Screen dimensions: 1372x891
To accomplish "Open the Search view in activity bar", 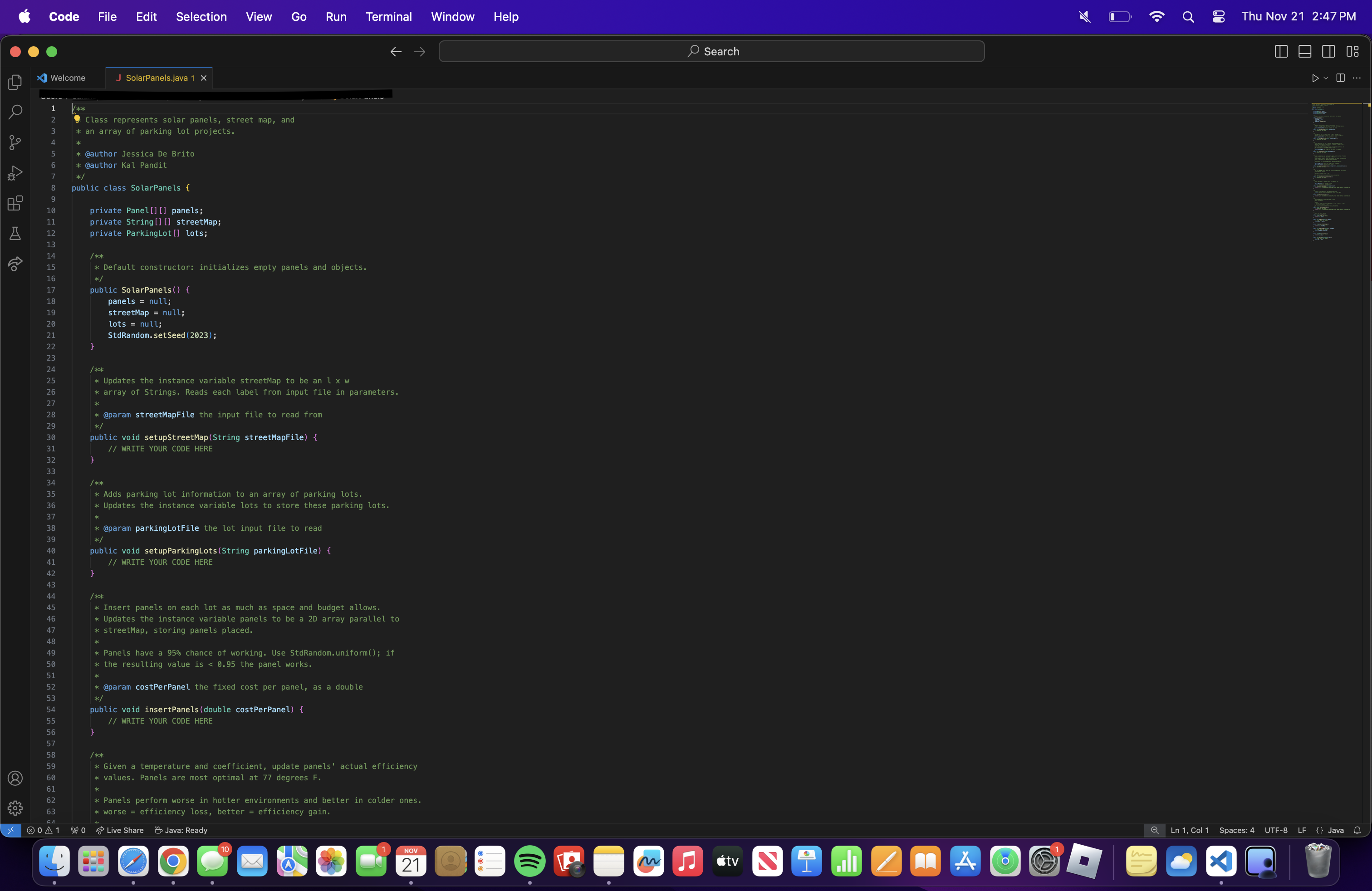I will pyautogui.click(x=15, y=112).
